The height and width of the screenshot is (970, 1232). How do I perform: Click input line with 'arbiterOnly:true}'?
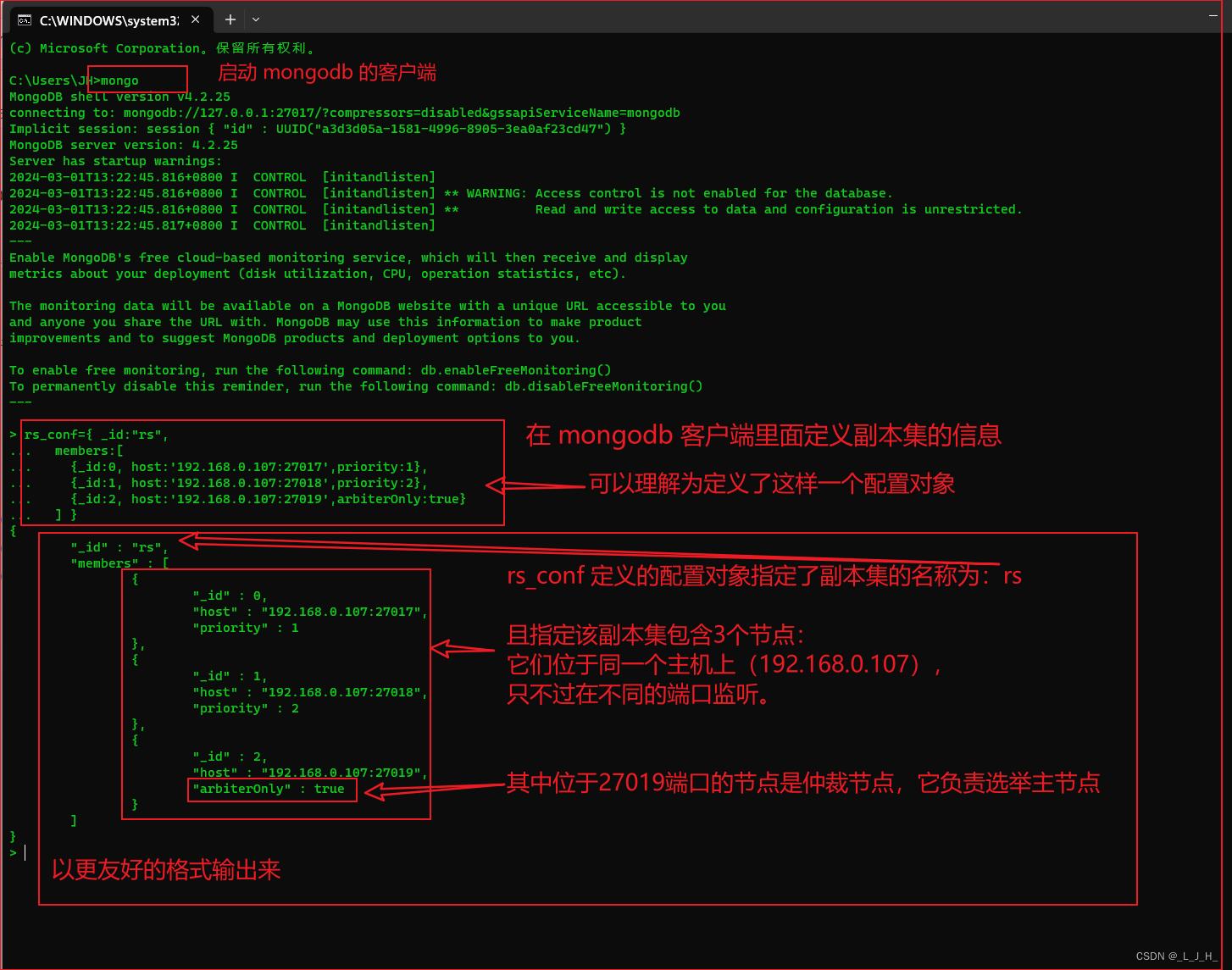269,499
